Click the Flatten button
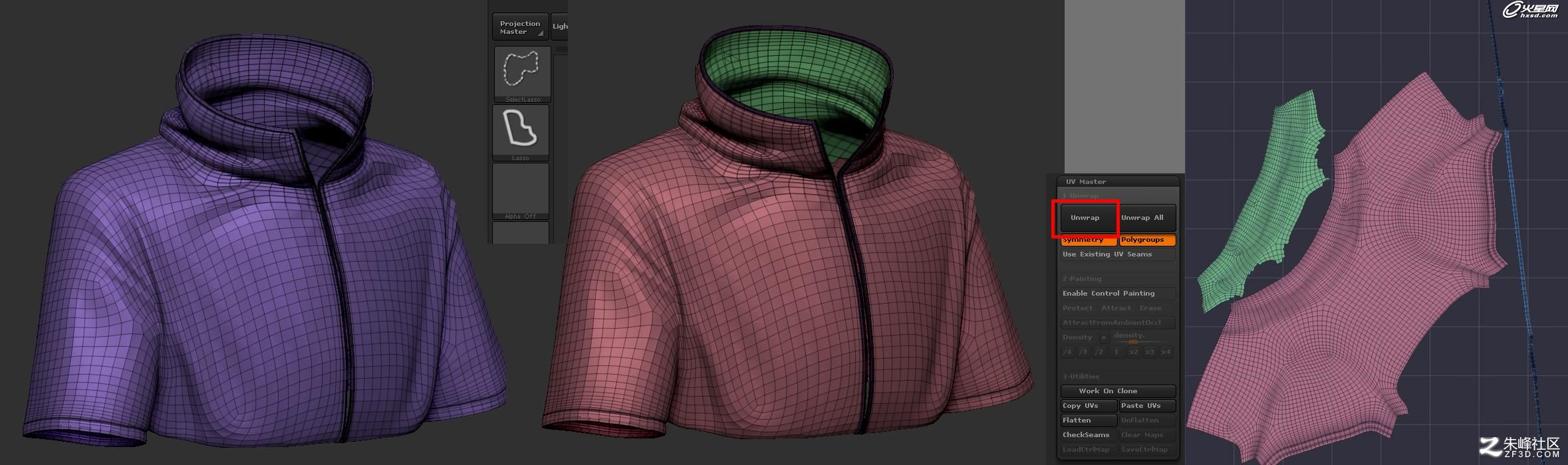1568x465 pixels. (x=1089, y=420)
